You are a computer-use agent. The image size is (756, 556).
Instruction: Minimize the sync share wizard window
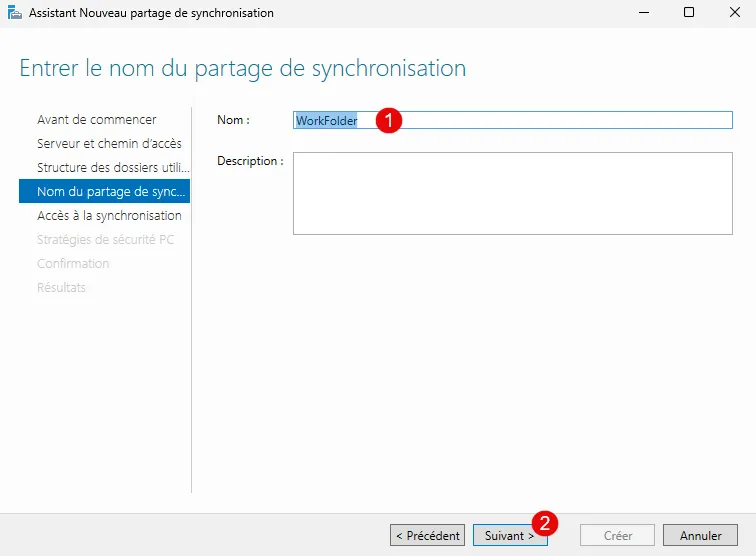point(643,13)
